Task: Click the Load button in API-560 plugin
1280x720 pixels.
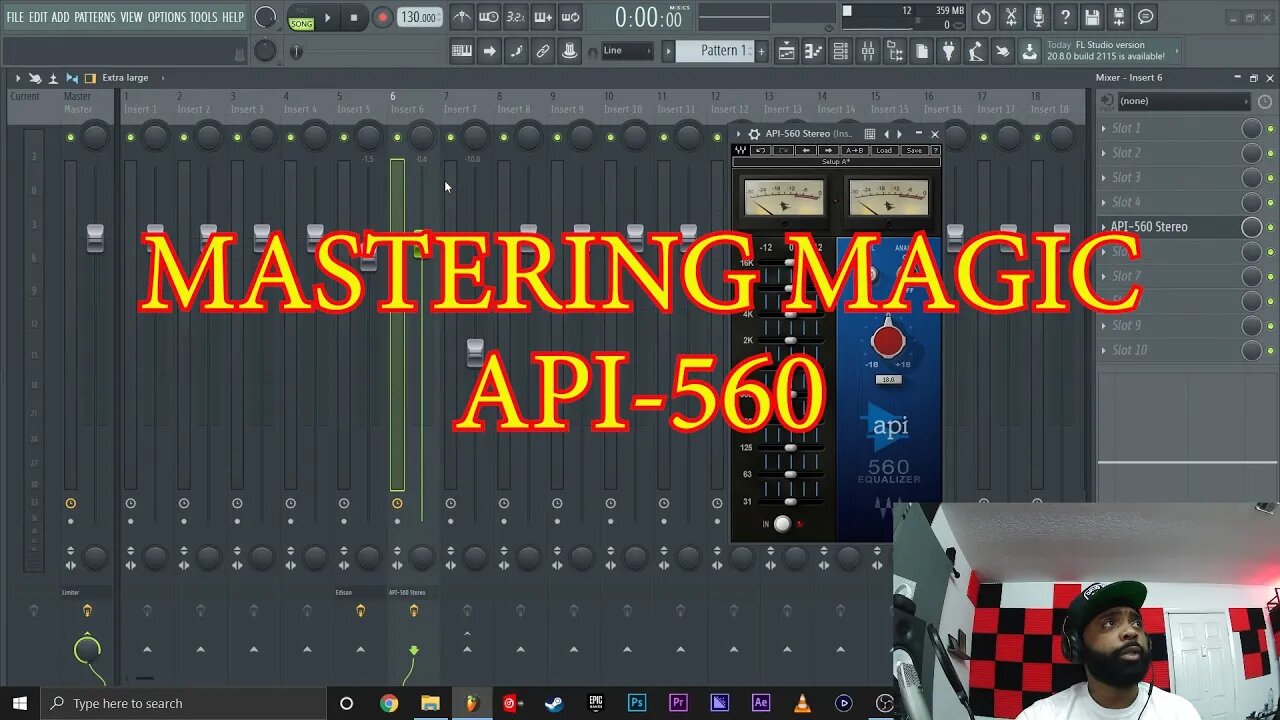Action: pyautogui.click(x=884, y=150)
